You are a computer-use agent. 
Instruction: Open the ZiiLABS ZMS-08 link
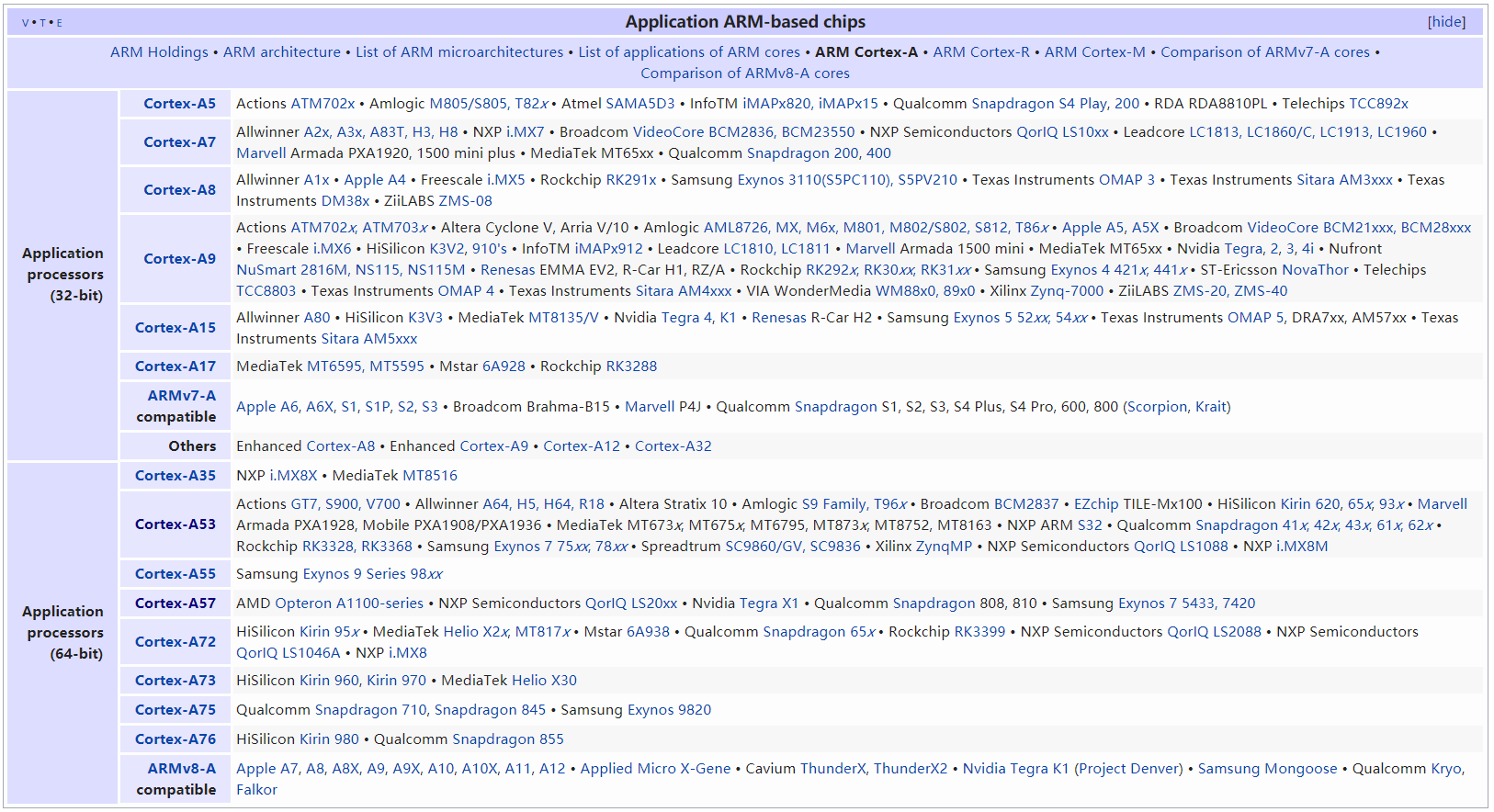pyautogui.click(x=465, y=201)
